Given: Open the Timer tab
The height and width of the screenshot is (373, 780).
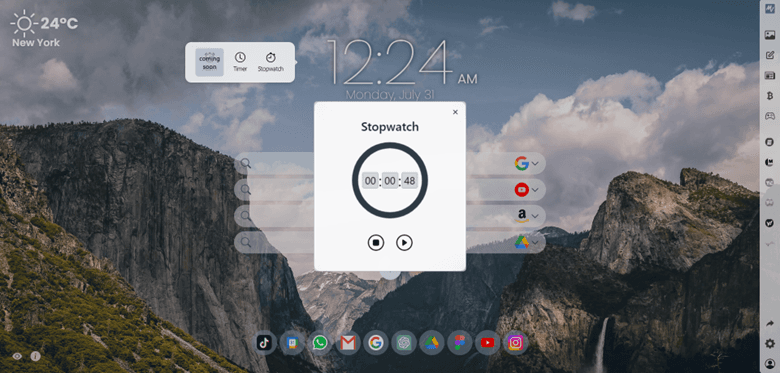Looking at the screenshot, I should click(x=240, y=62).
